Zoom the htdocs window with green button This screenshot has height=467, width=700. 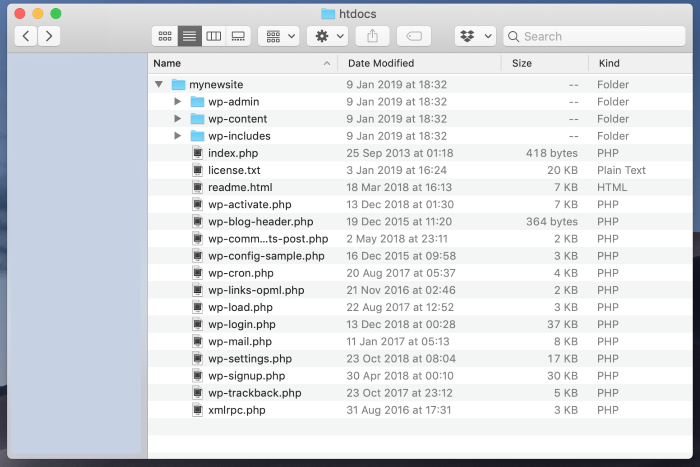coord(56,13)
